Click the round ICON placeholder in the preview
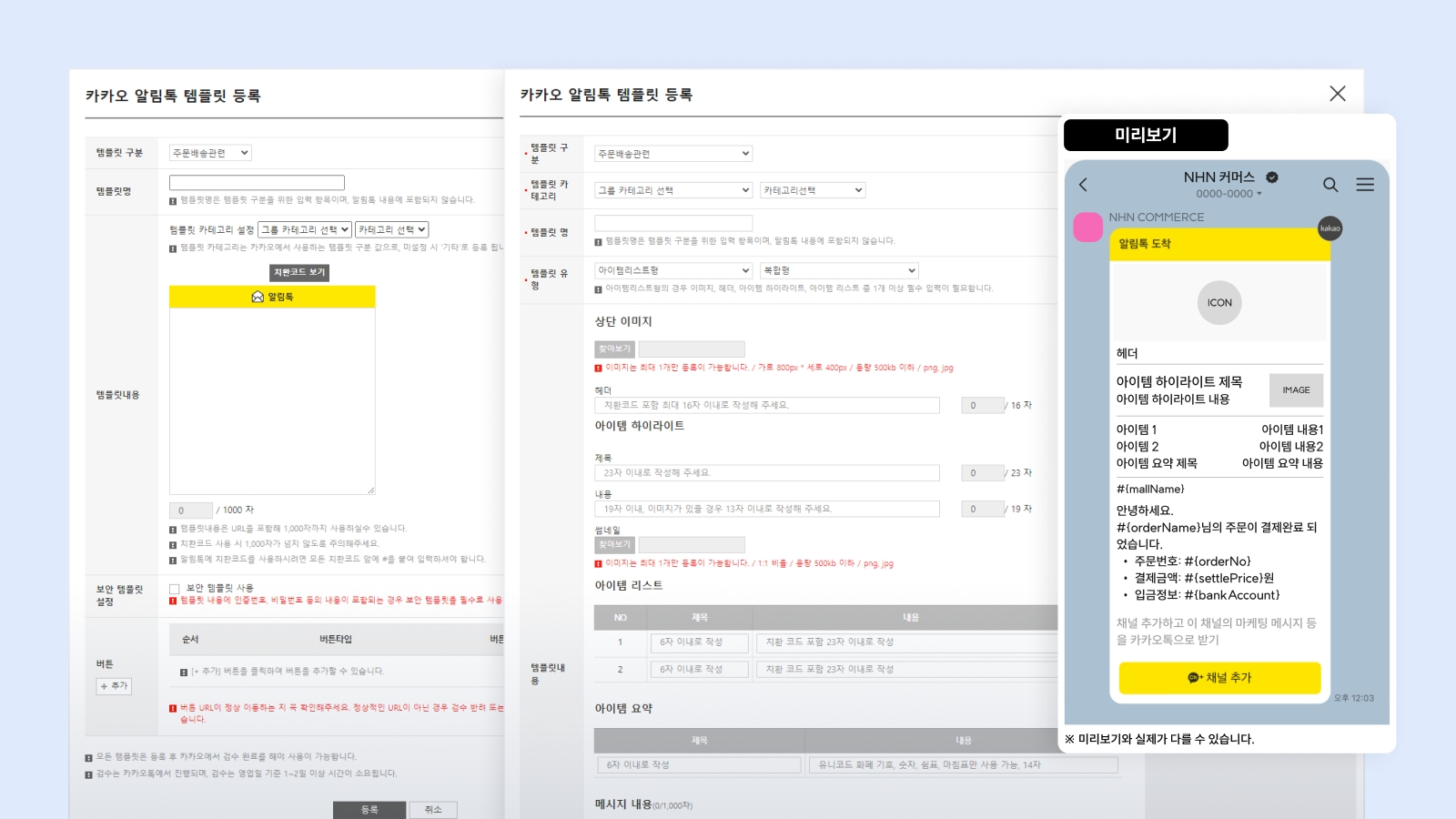Image resolution: width=1456 pixels, height=819 pixels. (x=1219, y=303)
